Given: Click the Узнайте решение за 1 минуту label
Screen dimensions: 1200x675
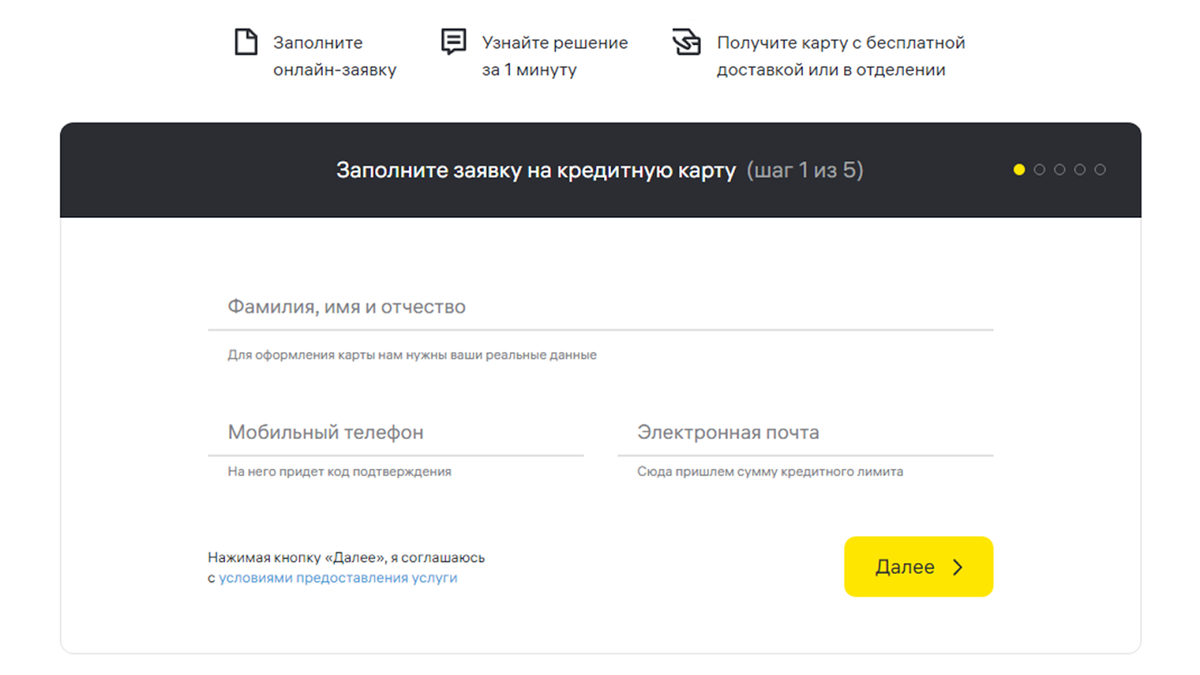Looking at the screenshot, I should 554,55.
